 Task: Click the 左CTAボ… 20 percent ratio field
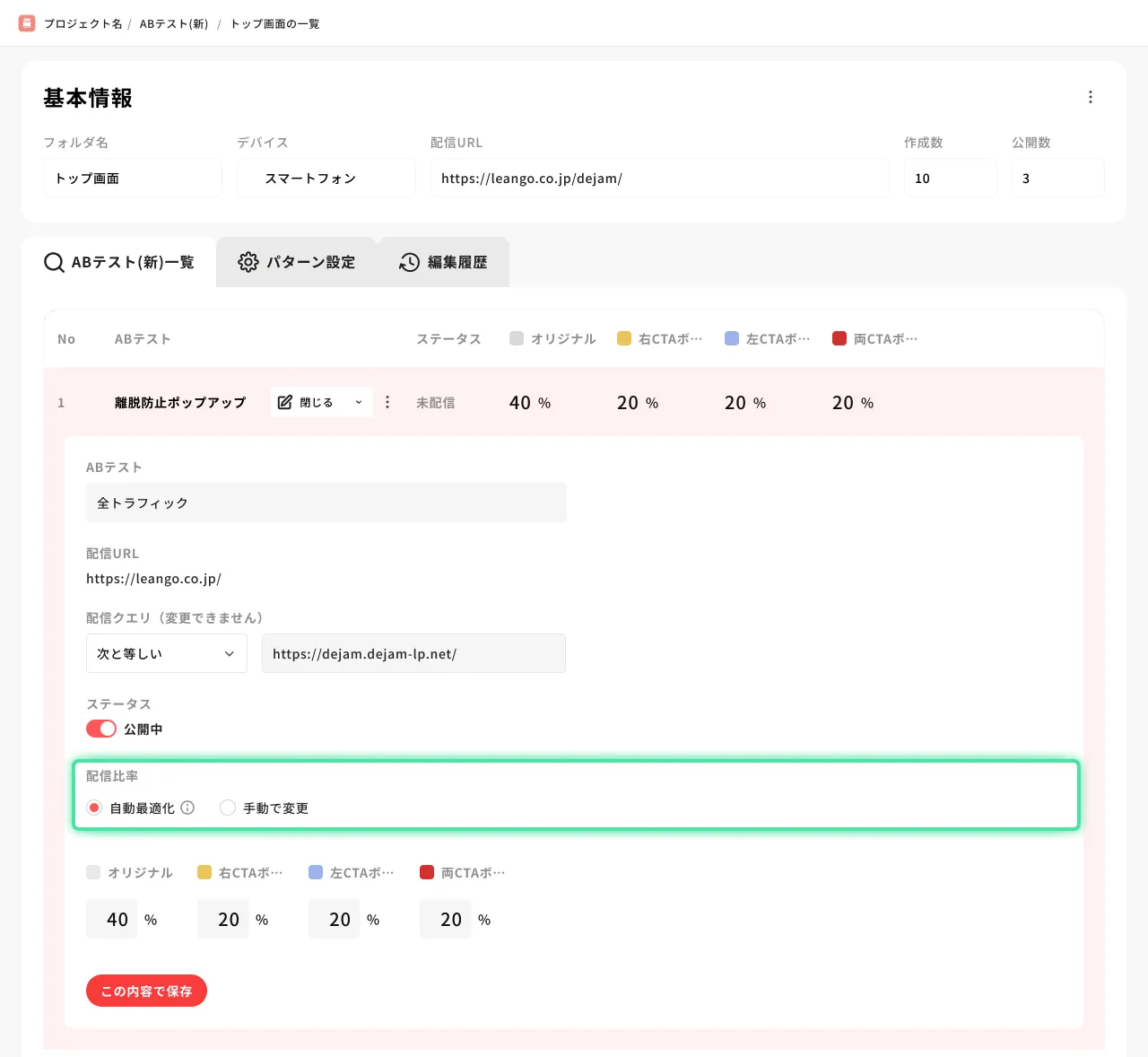[x=335, y=919]
